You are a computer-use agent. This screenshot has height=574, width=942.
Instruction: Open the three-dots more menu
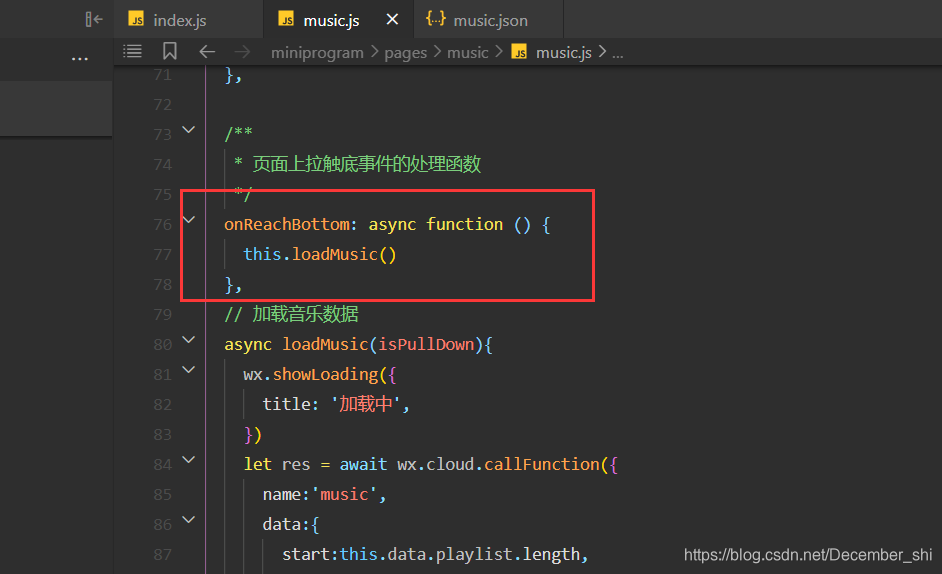(x=79, y=59)
